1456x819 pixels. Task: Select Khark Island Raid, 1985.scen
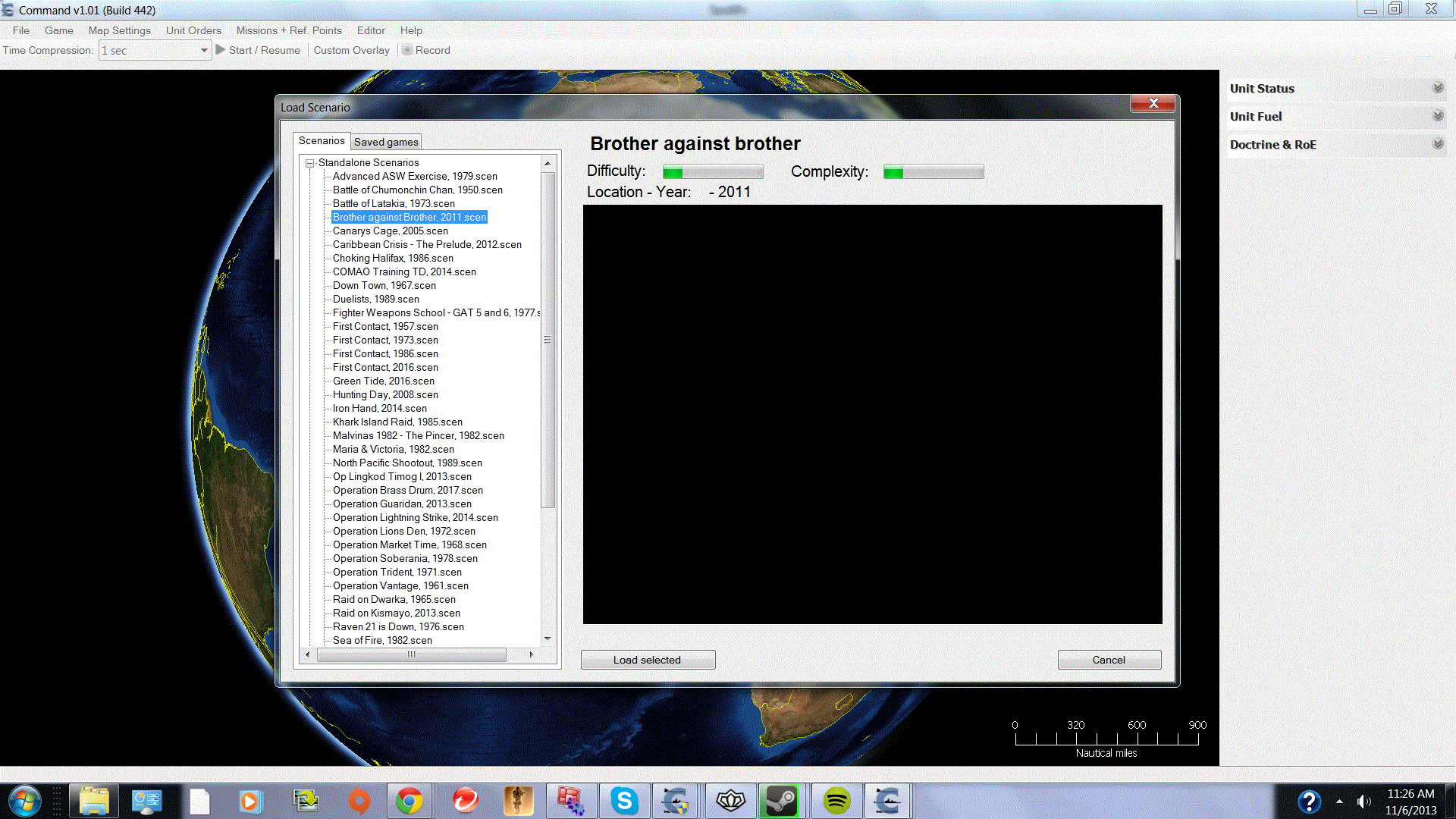point(397,422)
